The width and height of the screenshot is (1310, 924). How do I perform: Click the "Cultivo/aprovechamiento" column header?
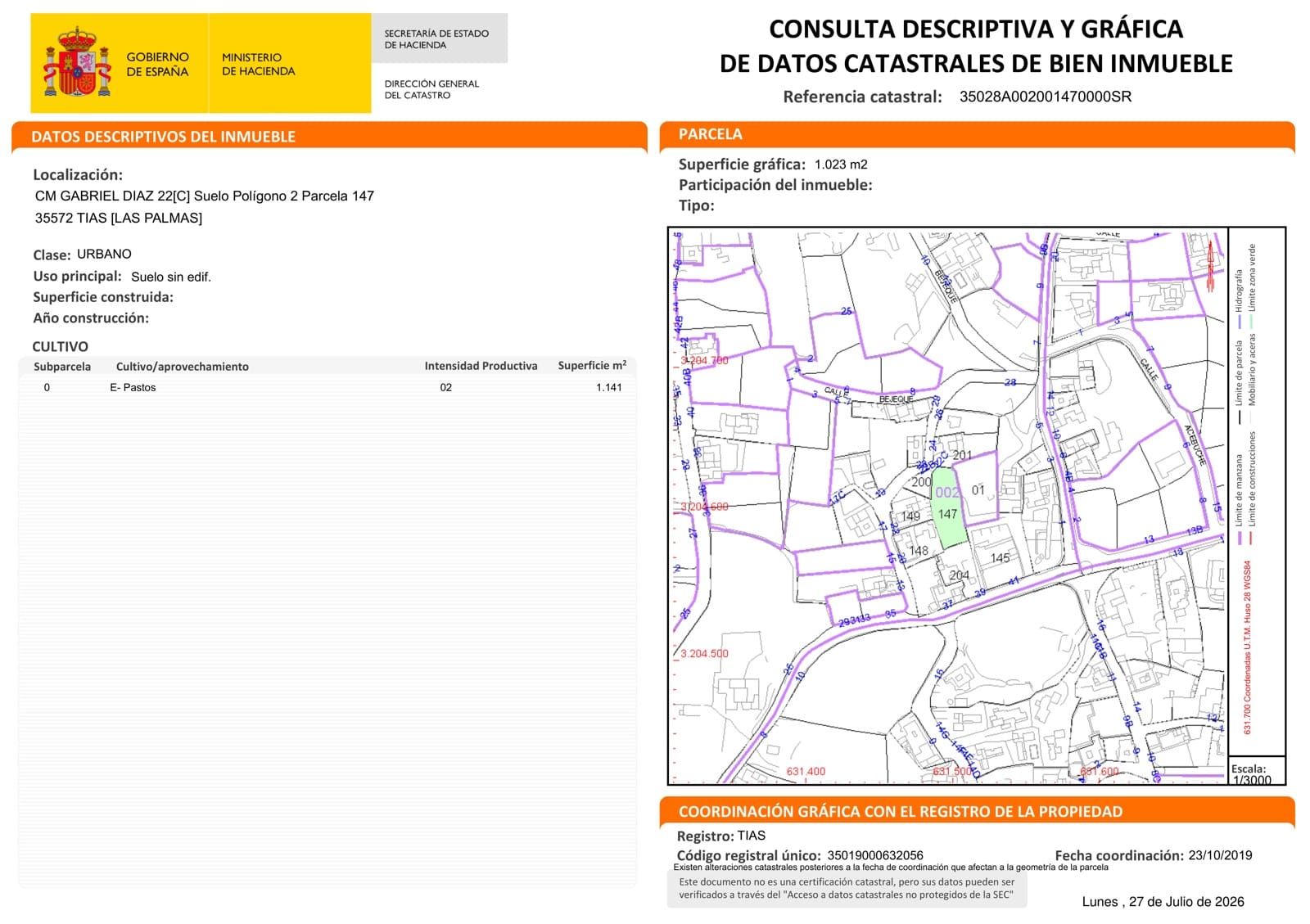183,367
